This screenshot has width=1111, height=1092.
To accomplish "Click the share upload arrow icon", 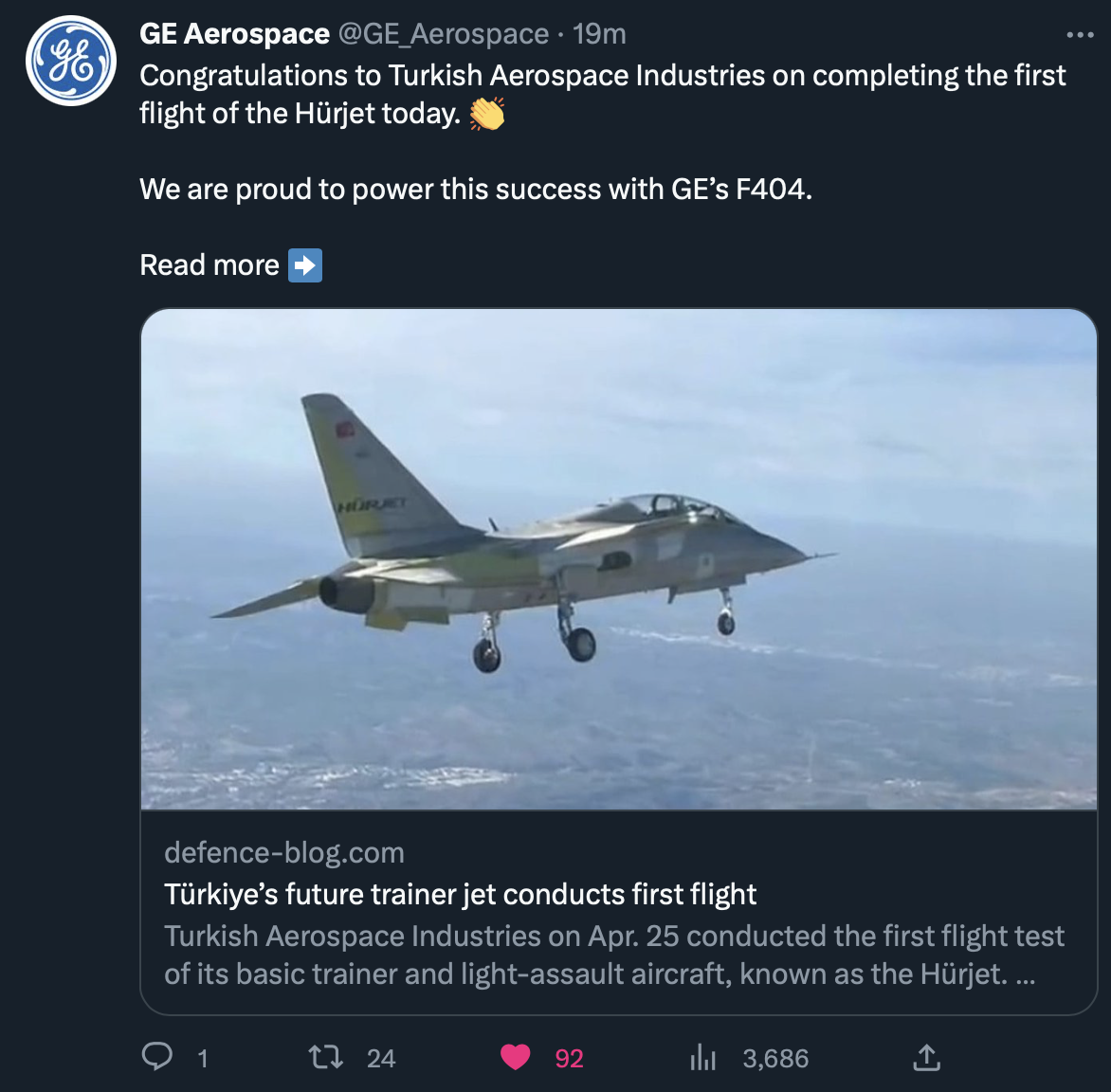I will click(926, 1057).
